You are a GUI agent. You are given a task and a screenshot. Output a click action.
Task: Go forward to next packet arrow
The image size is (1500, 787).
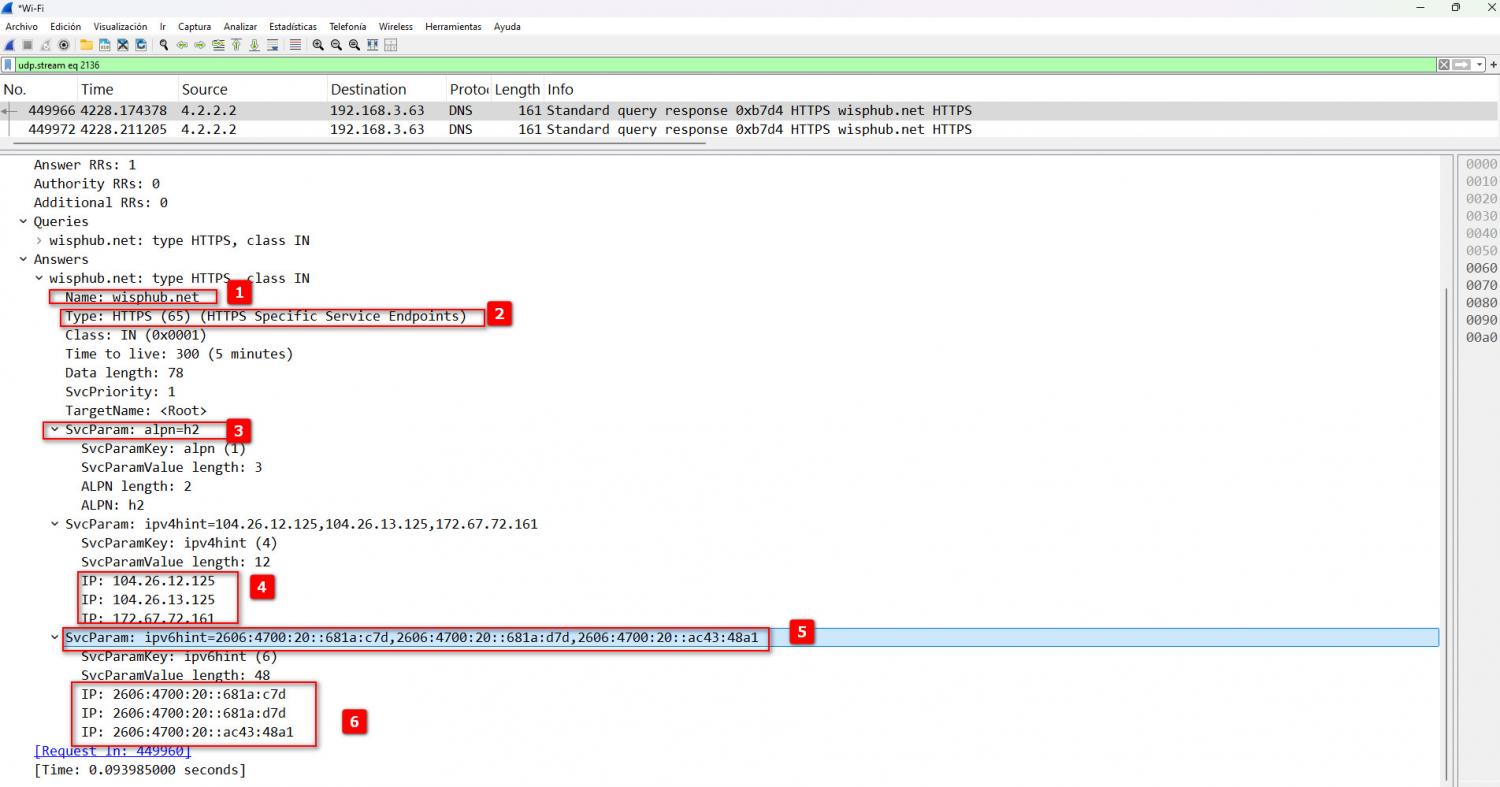click(199, 45)
